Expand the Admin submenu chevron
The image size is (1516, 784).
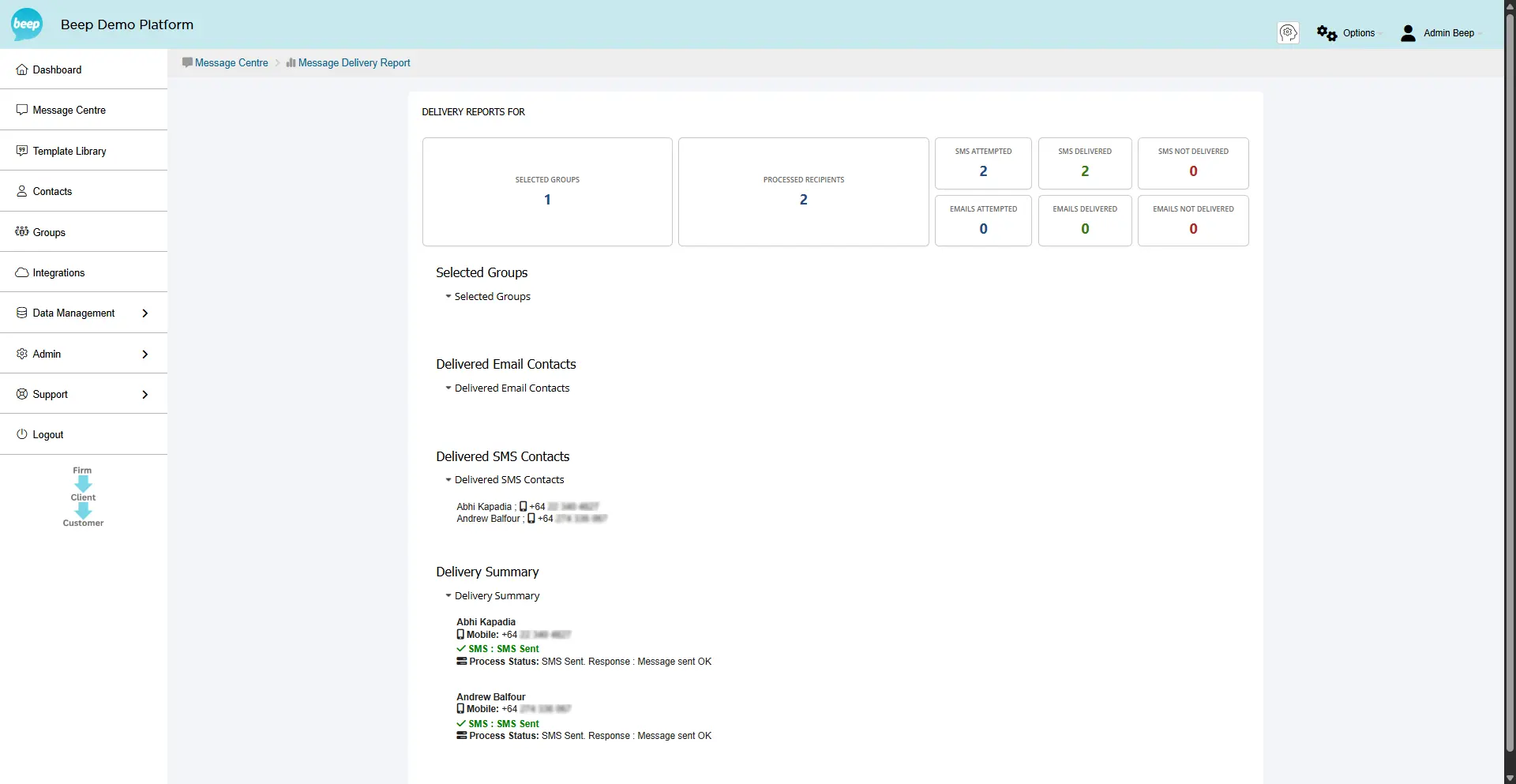click(145, 354)
